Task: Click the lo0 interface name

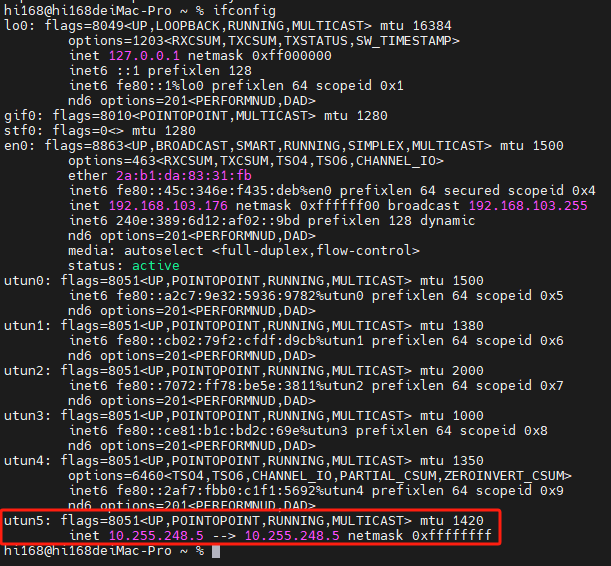Action: tap(19, 26)
